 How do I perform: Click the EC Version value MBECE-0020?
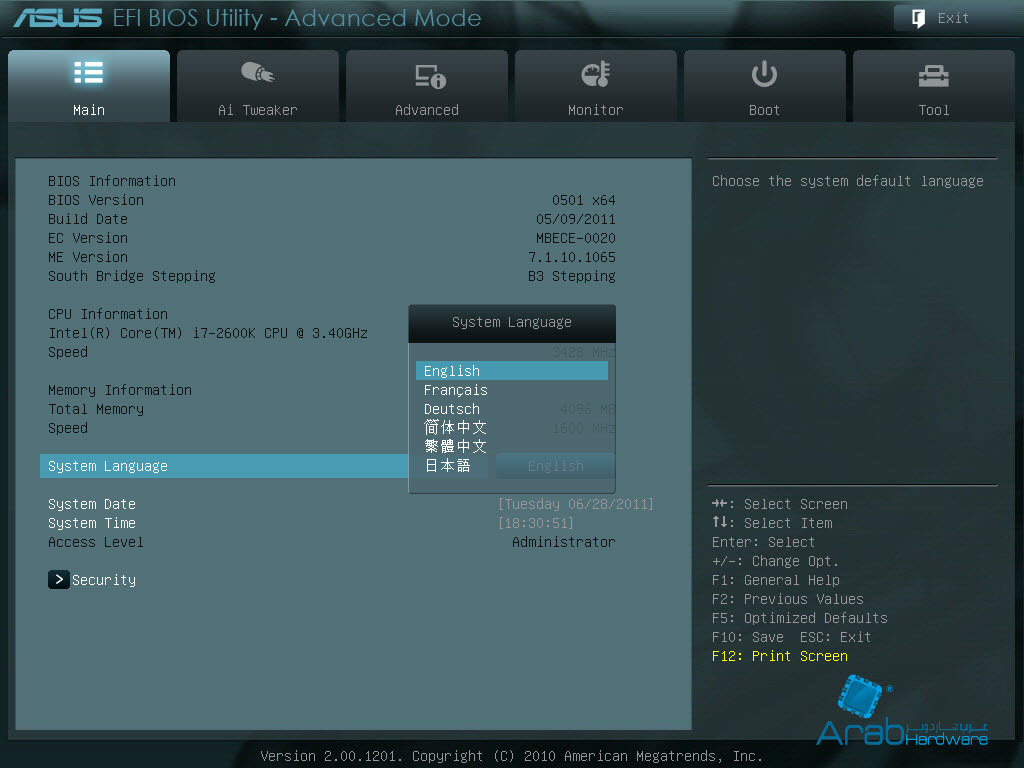[x=576, y=238]
